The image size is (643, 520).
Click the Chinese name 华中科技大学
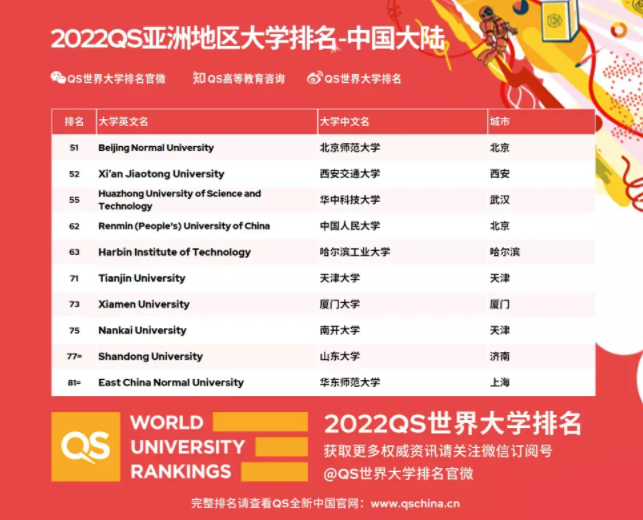[x=350, y=200]
